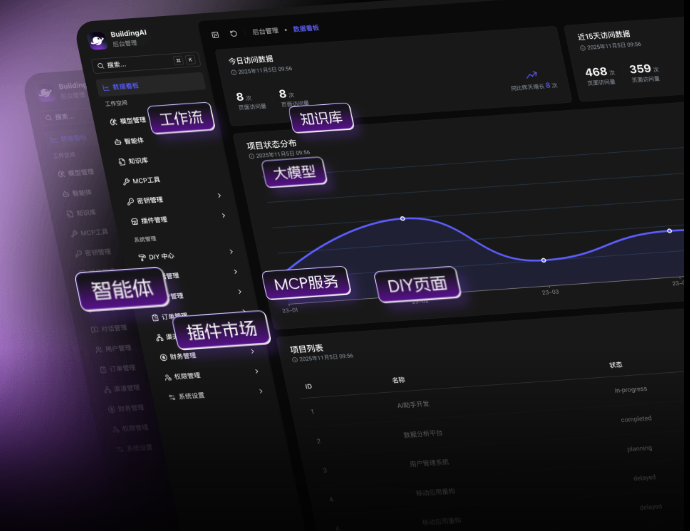Click the 23-03 axis label on chart

point(550,292)
